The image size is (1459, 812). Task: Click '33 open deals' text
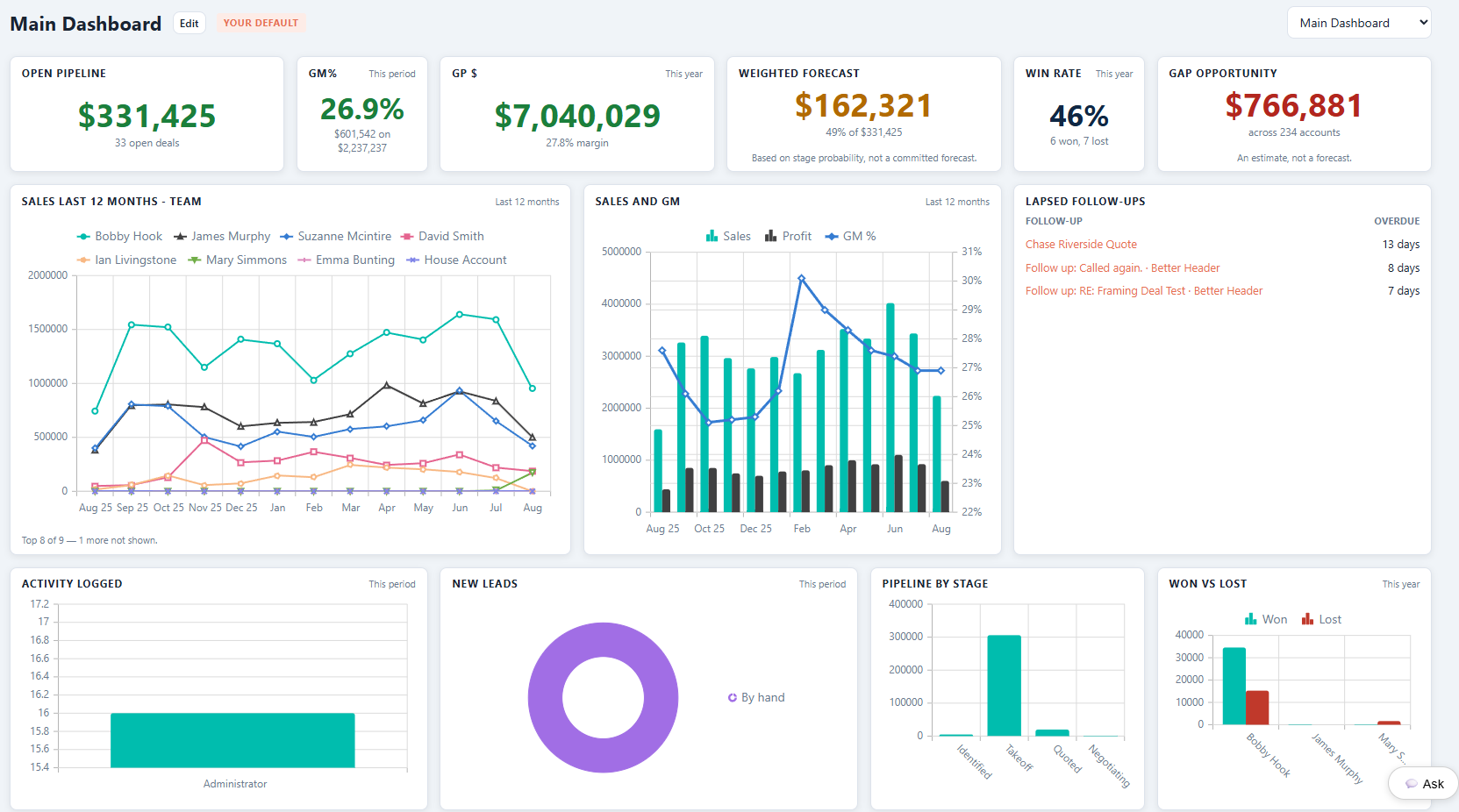click(x=147, y=143)
